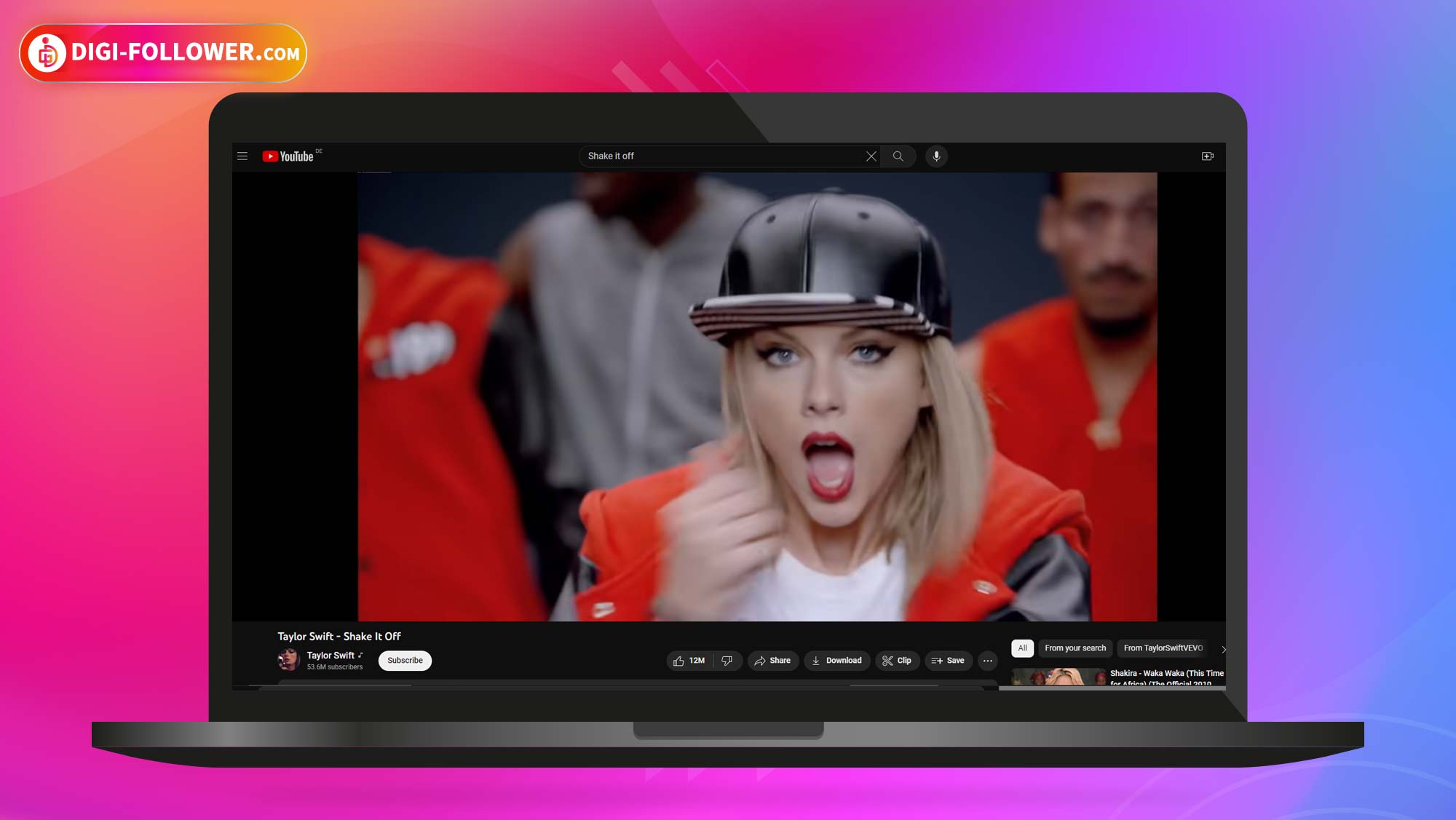The height and width of the screenshot is (820, 1456).
Task: Select the 'All' filter chip
Action: (1023, 648)
